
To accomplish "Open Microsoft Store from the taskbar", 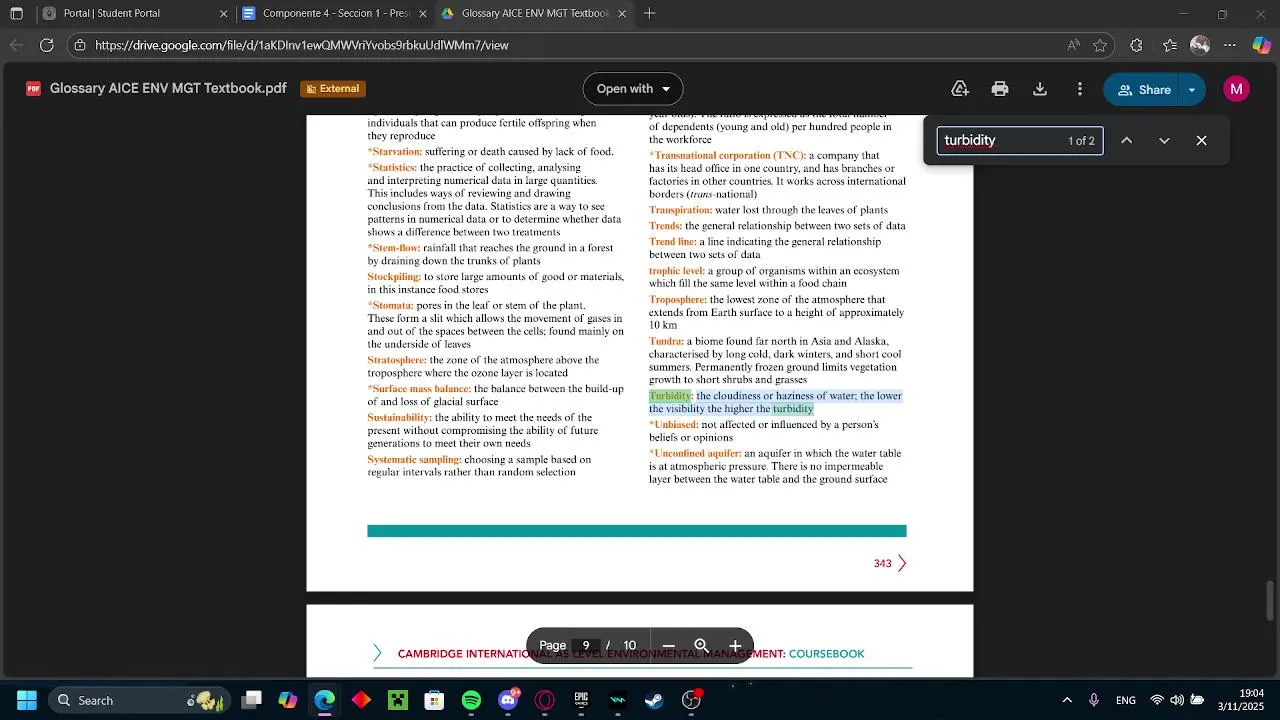I will tap(434, 700).
